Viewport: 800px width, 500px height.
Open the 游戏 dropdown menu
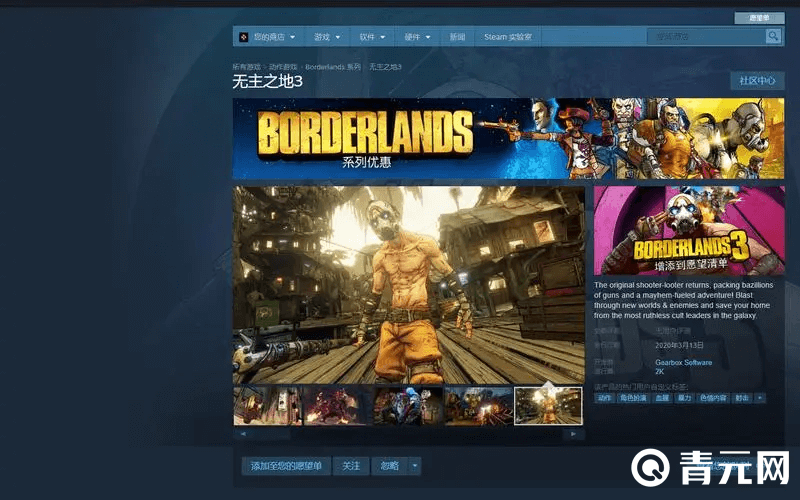pyautogui.click(x=327, y=37)
